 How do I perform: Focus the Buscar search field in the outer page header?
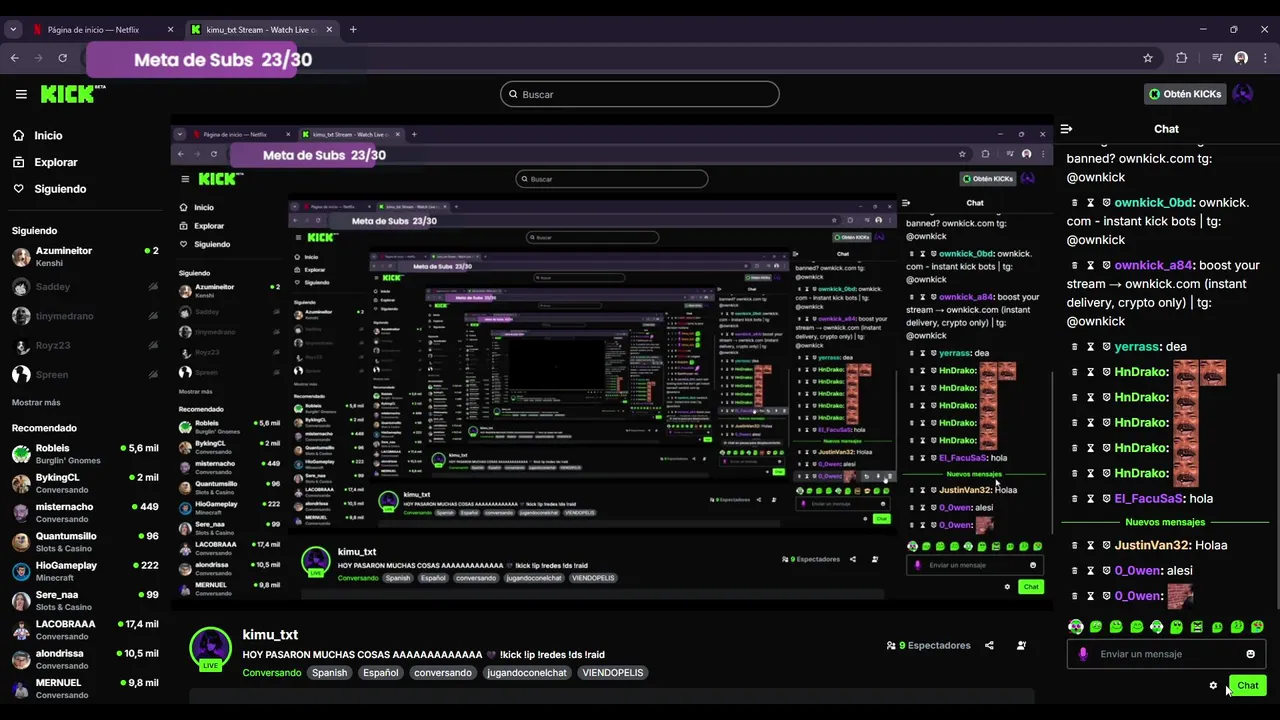pos(640,94)
